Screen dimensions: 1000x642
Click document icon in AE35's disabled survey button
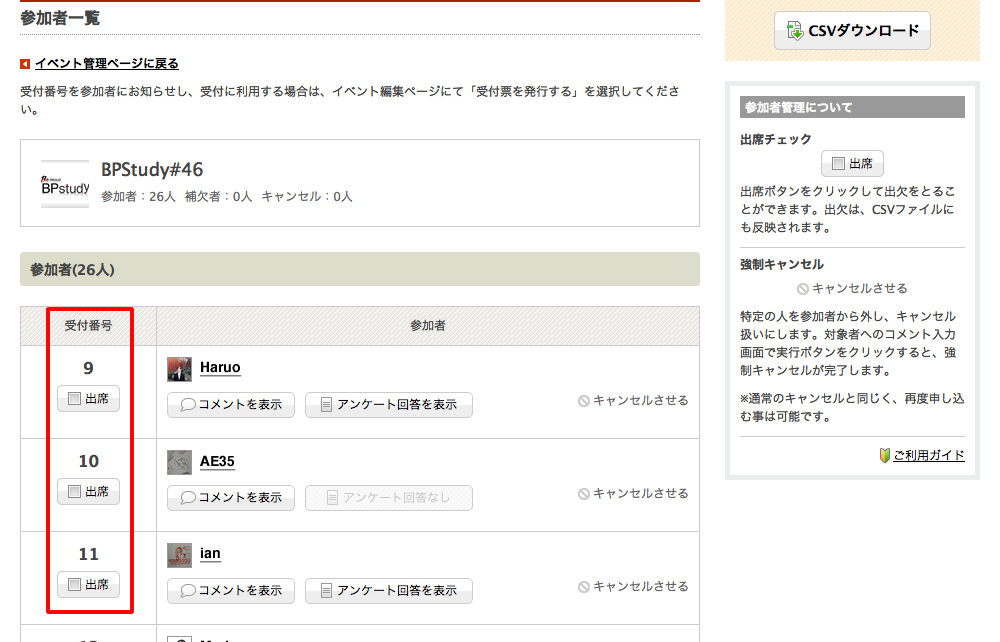332,498
